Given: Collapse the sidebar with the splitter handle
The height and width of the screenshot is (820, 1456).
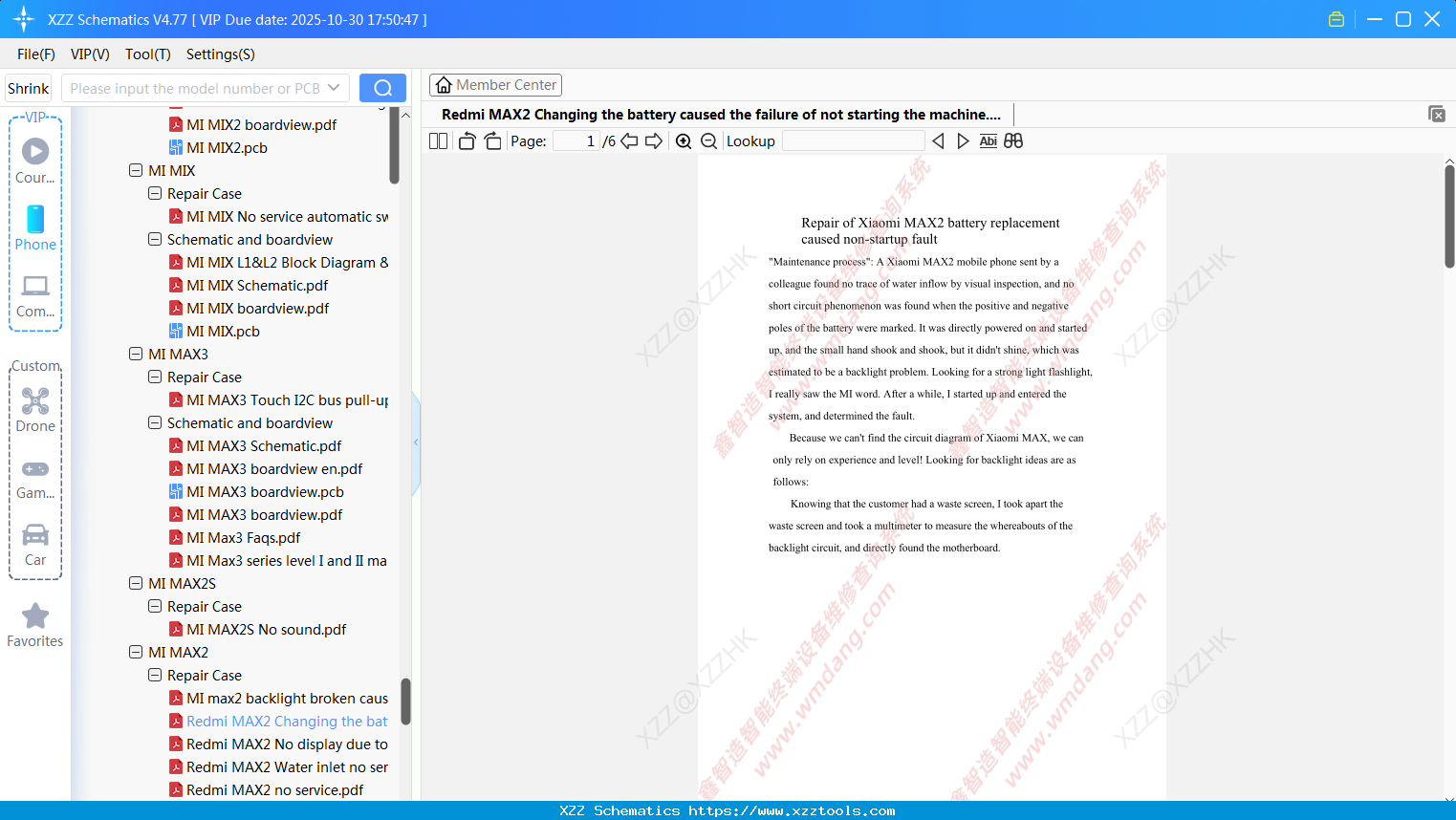Looking at the screenshot, I should (416, 442).
